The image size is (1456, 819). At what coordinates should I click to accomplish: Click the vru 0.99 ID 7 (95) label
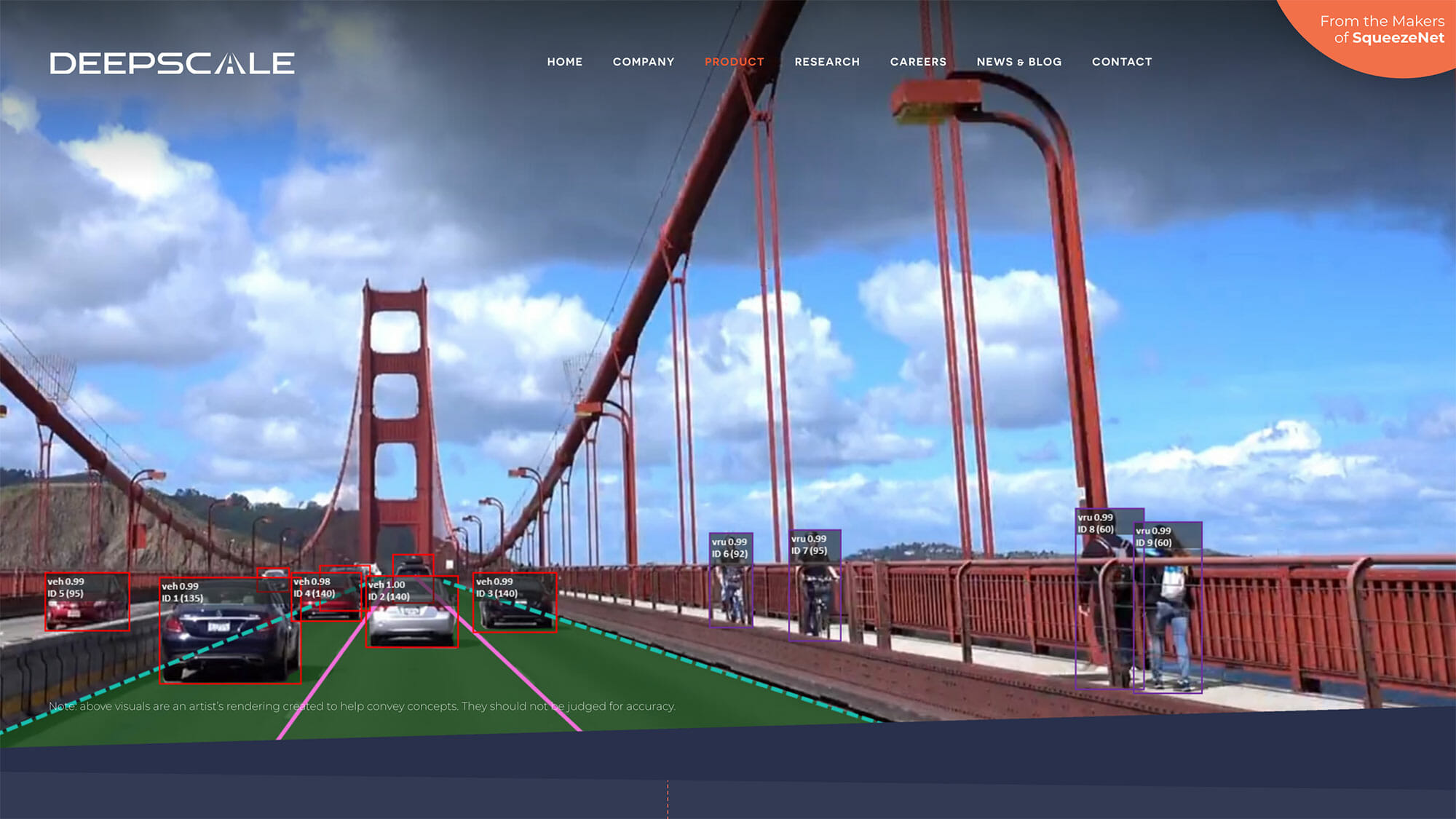click(x=809, y=545)
